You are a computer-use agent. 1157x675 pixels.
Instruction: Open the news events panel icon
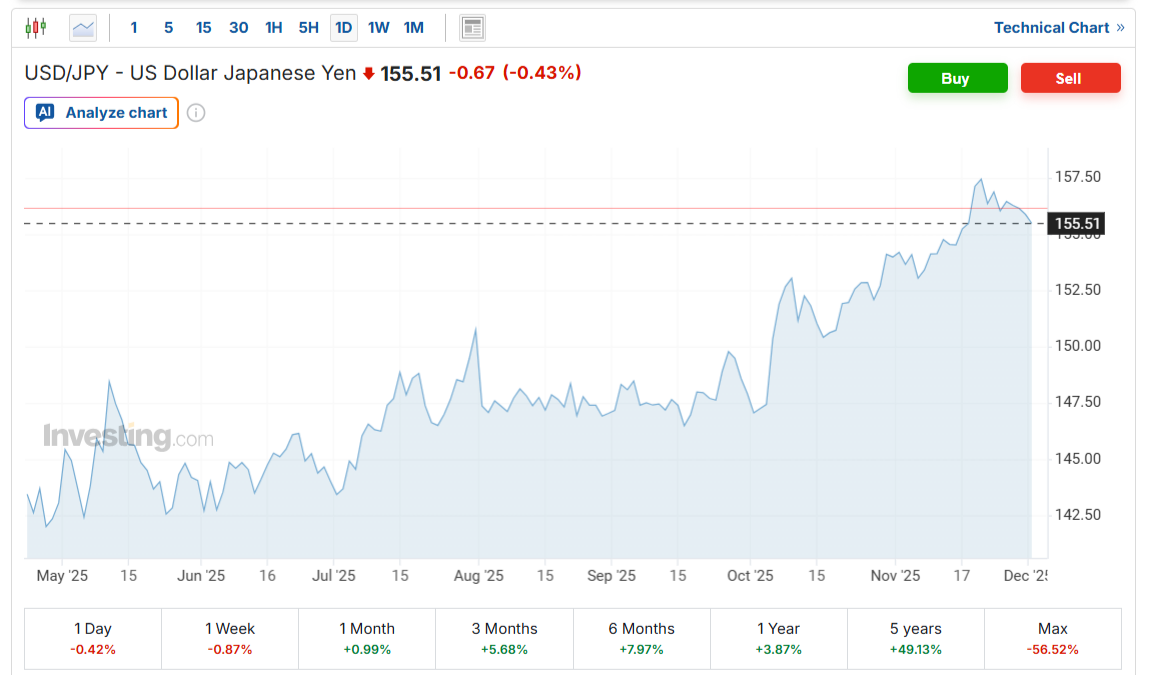(472, 27)
